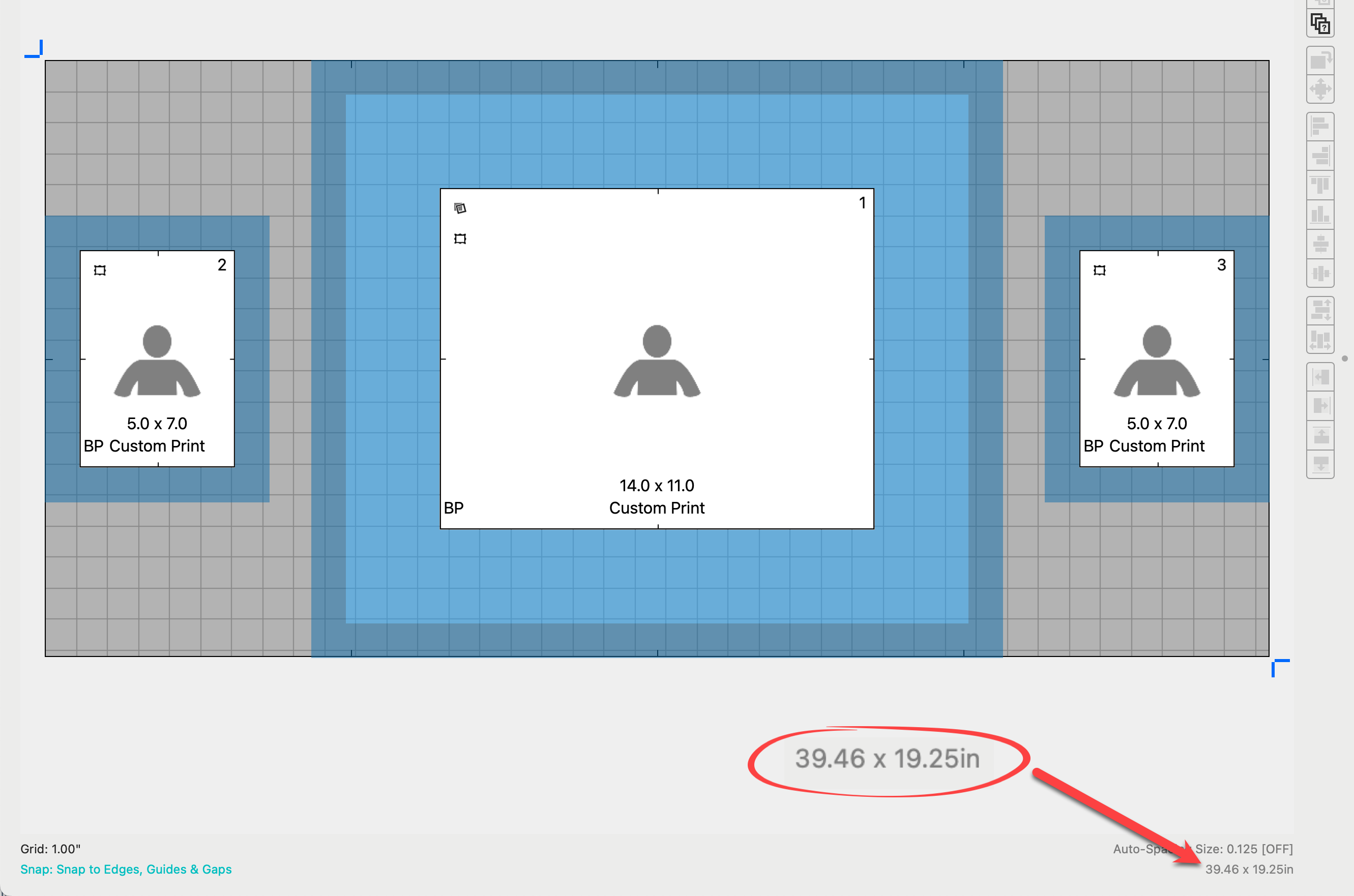Click the rotate layout icon

[x=1320, y=61]
